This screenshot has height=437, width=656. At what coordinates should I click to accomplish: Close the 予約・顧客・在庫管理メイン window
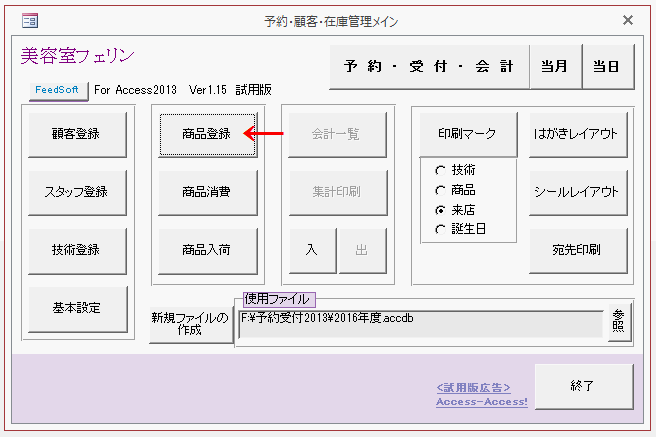[x=628, y=20]
